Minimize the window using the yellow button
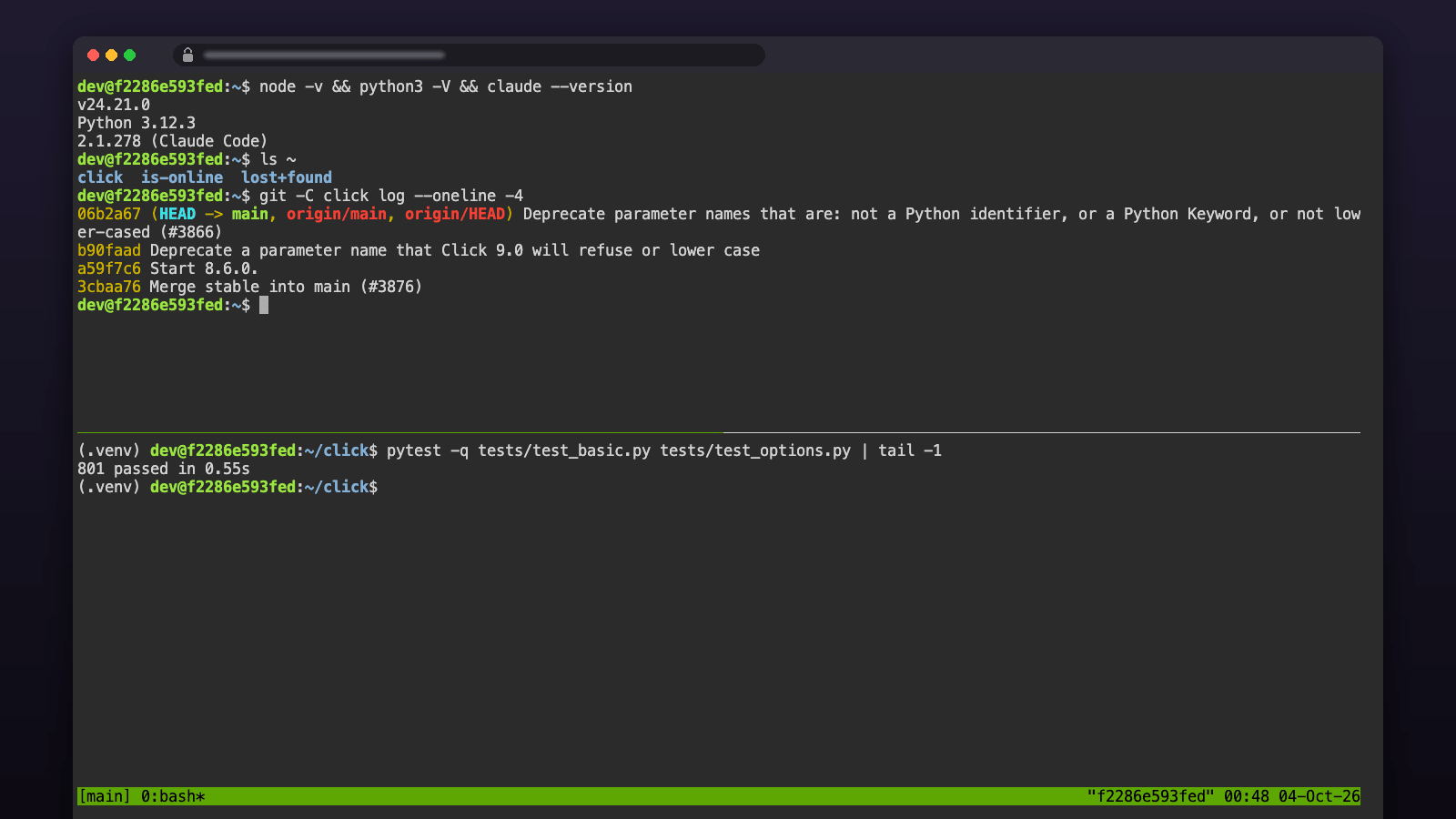1456x819 pixels. coord(111,56)
